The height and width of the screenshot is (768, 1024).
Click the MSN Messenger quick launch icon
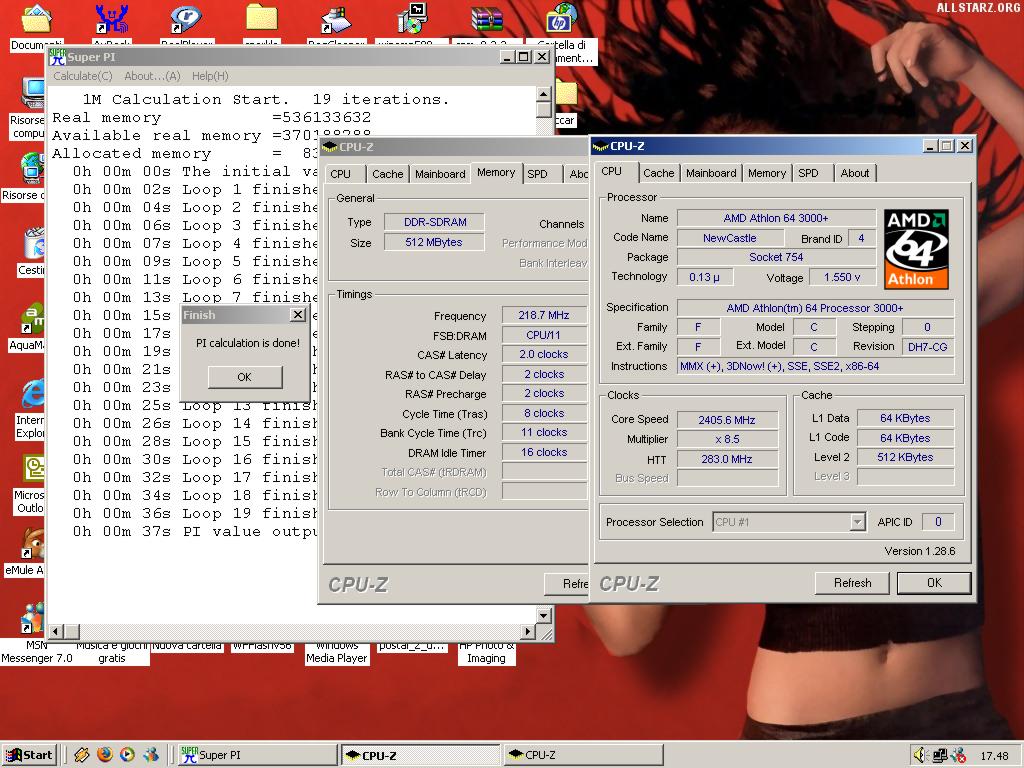coord(151,754)
